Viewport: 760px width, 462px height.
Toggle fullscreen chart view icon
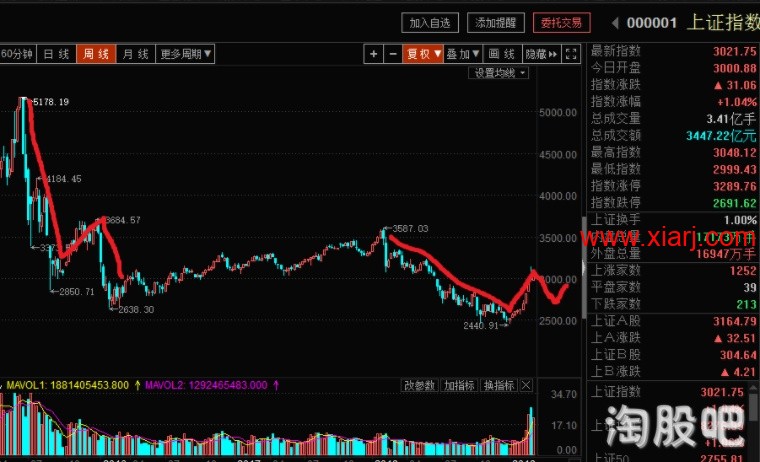[x=571, y=54]
